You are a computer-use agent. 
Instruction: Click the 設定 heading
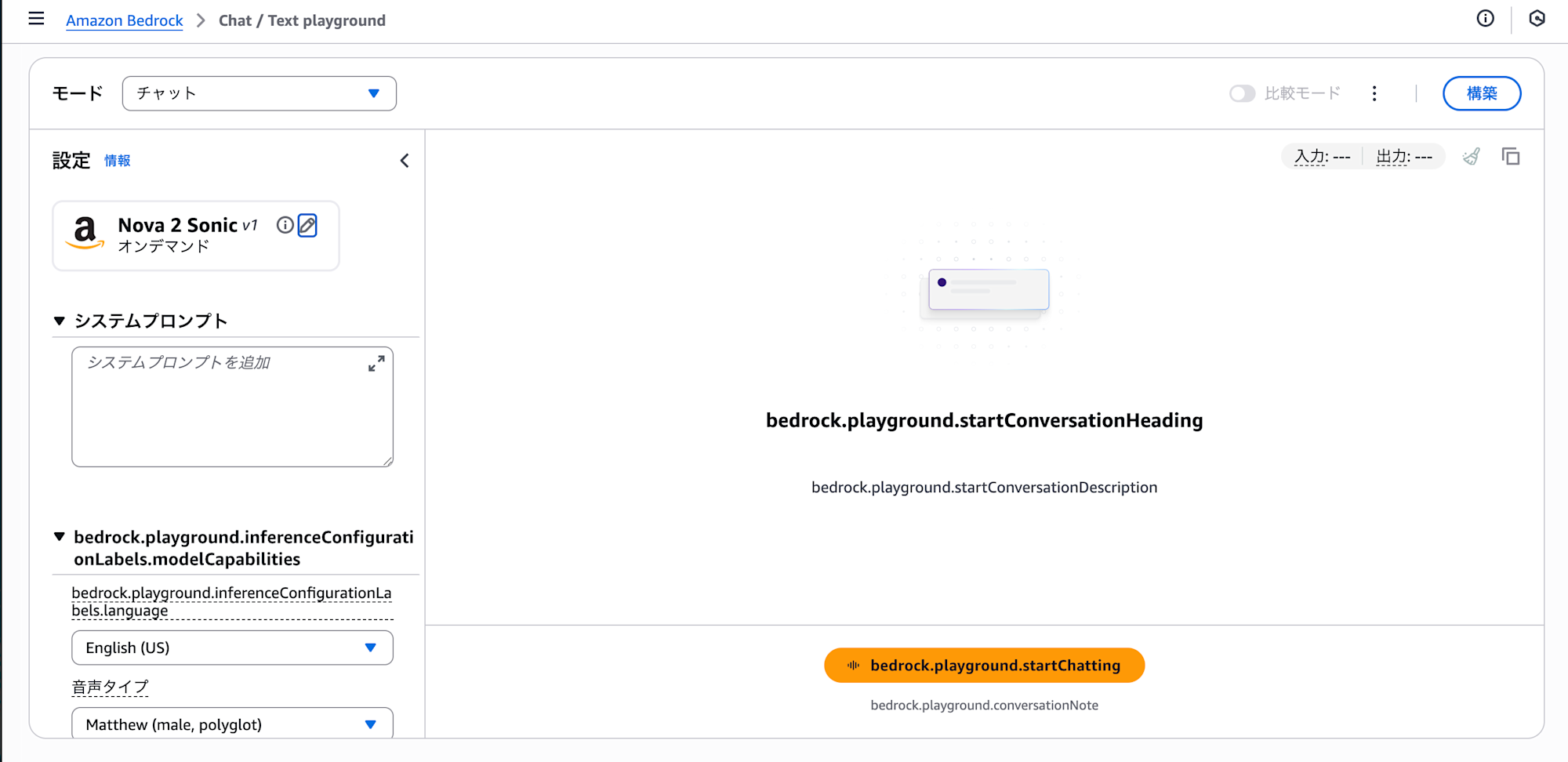pyautogui.click(x=71, y=161)
